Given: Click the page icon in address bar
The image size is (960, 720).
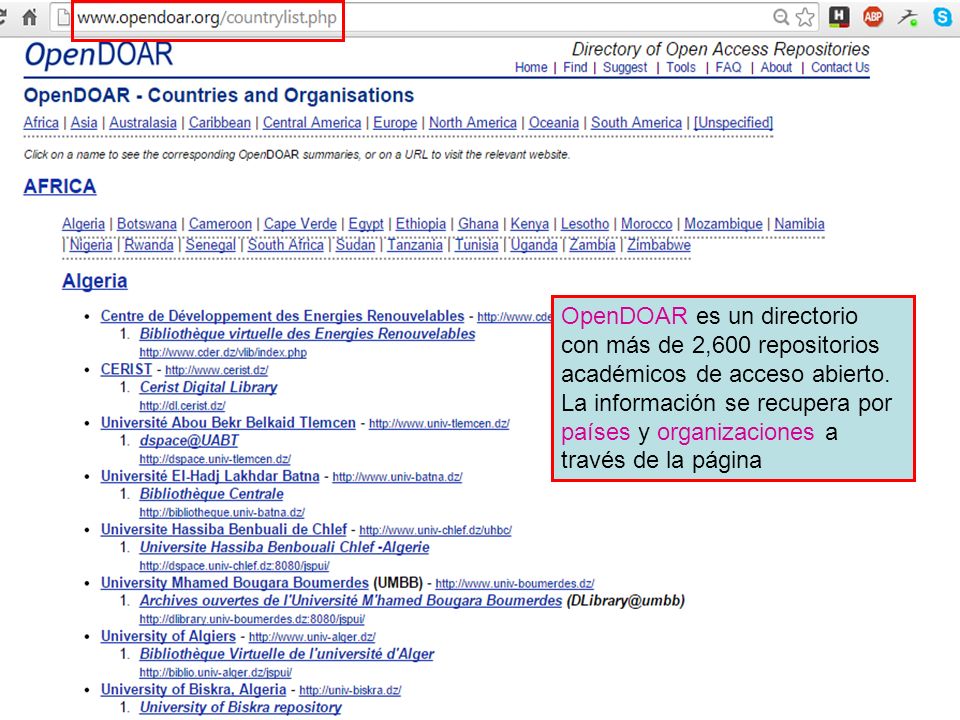Looking at the screenshot, I should [63, 17].
